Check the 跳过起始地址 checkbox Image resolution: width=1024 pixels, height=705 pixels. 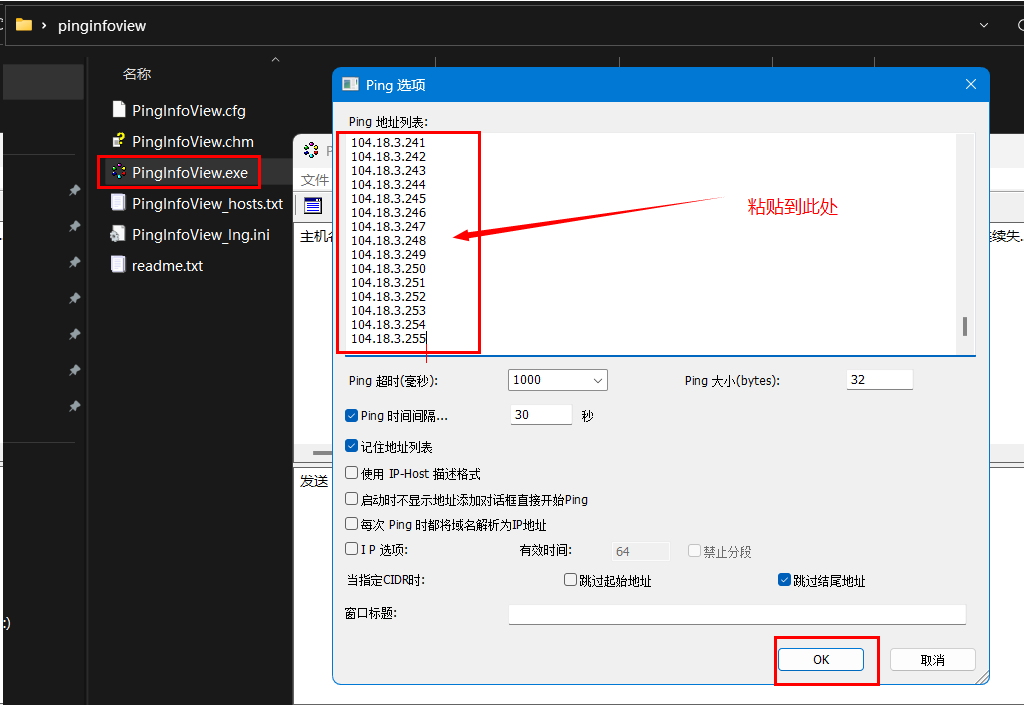pos(570,580)
